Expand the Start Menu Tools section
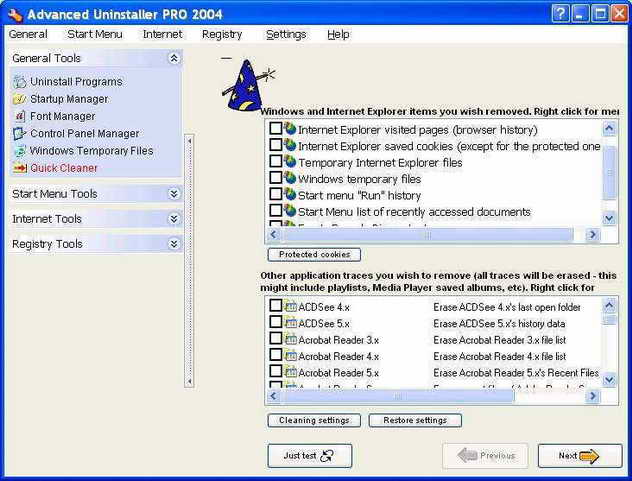The image size is (632, 481). coord(174,194)
